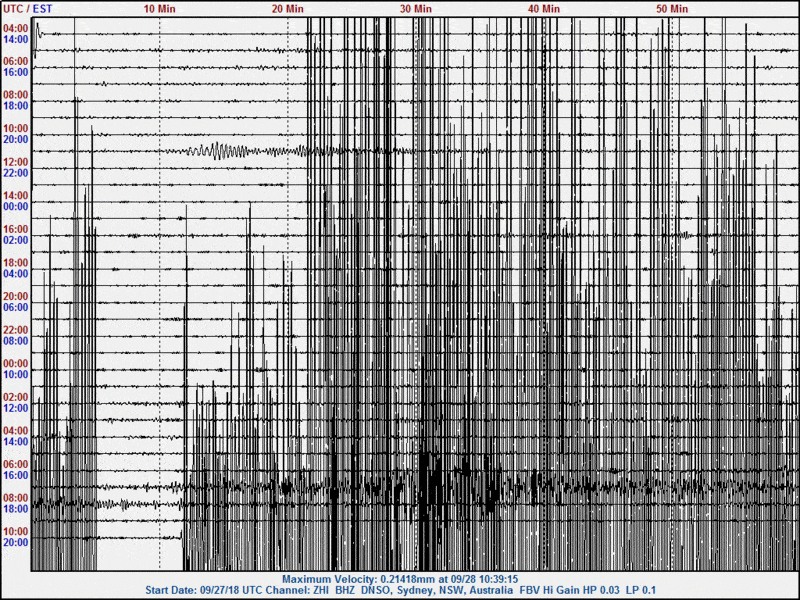Select the blue 22:00 EST row label
800x600 pixels.
point(15,173)
